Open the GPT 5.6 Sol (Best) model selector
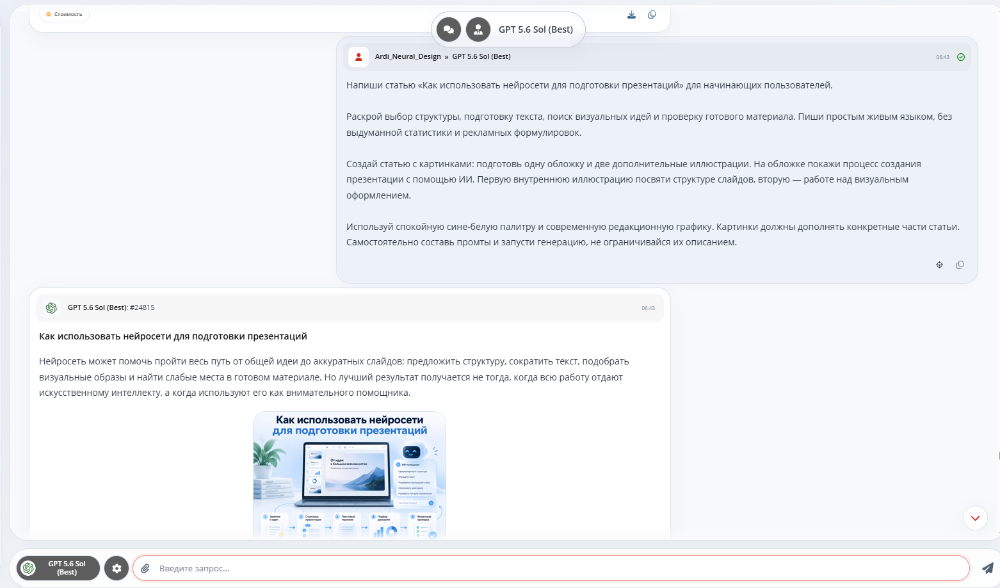1000x588 pixels. pyautogui.click(x=58, y=568)
